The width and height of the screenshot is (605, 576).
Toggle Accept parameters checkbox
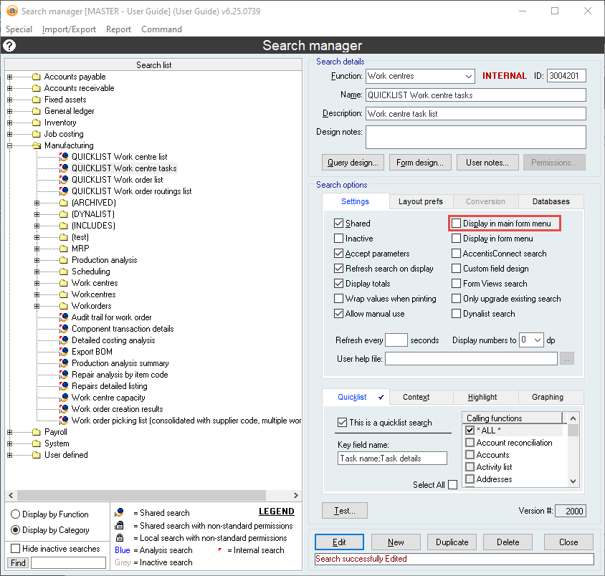pos(338,253)
